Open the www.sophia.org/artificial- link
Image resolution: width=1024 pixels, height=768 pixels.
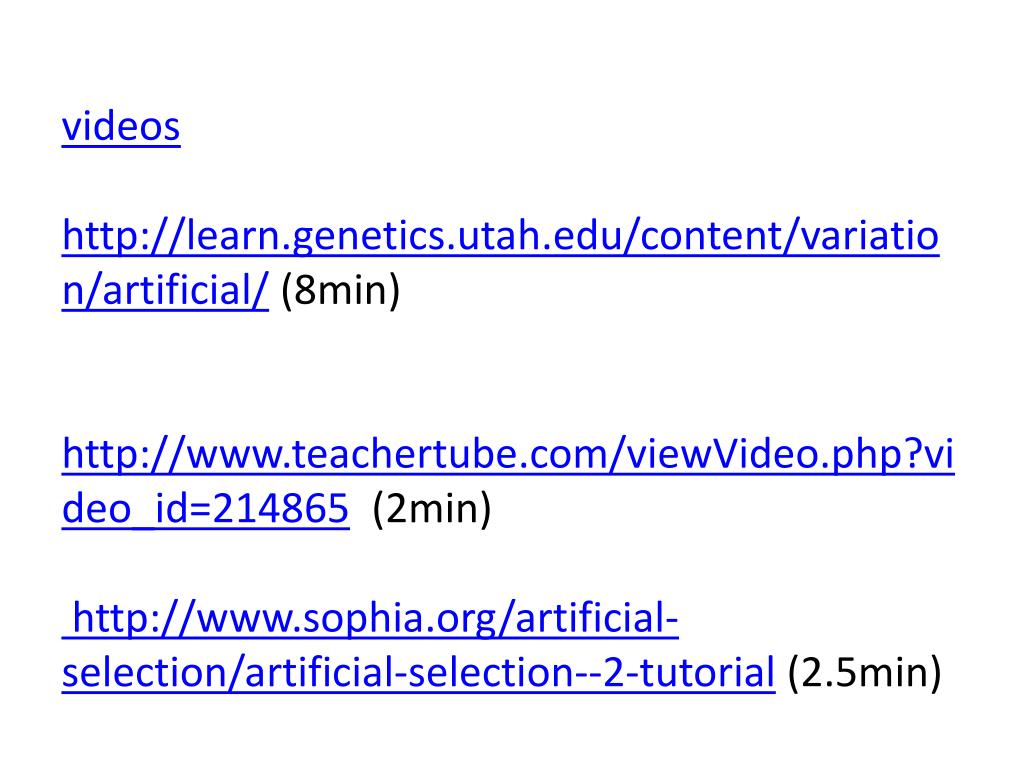click(370, 617)
